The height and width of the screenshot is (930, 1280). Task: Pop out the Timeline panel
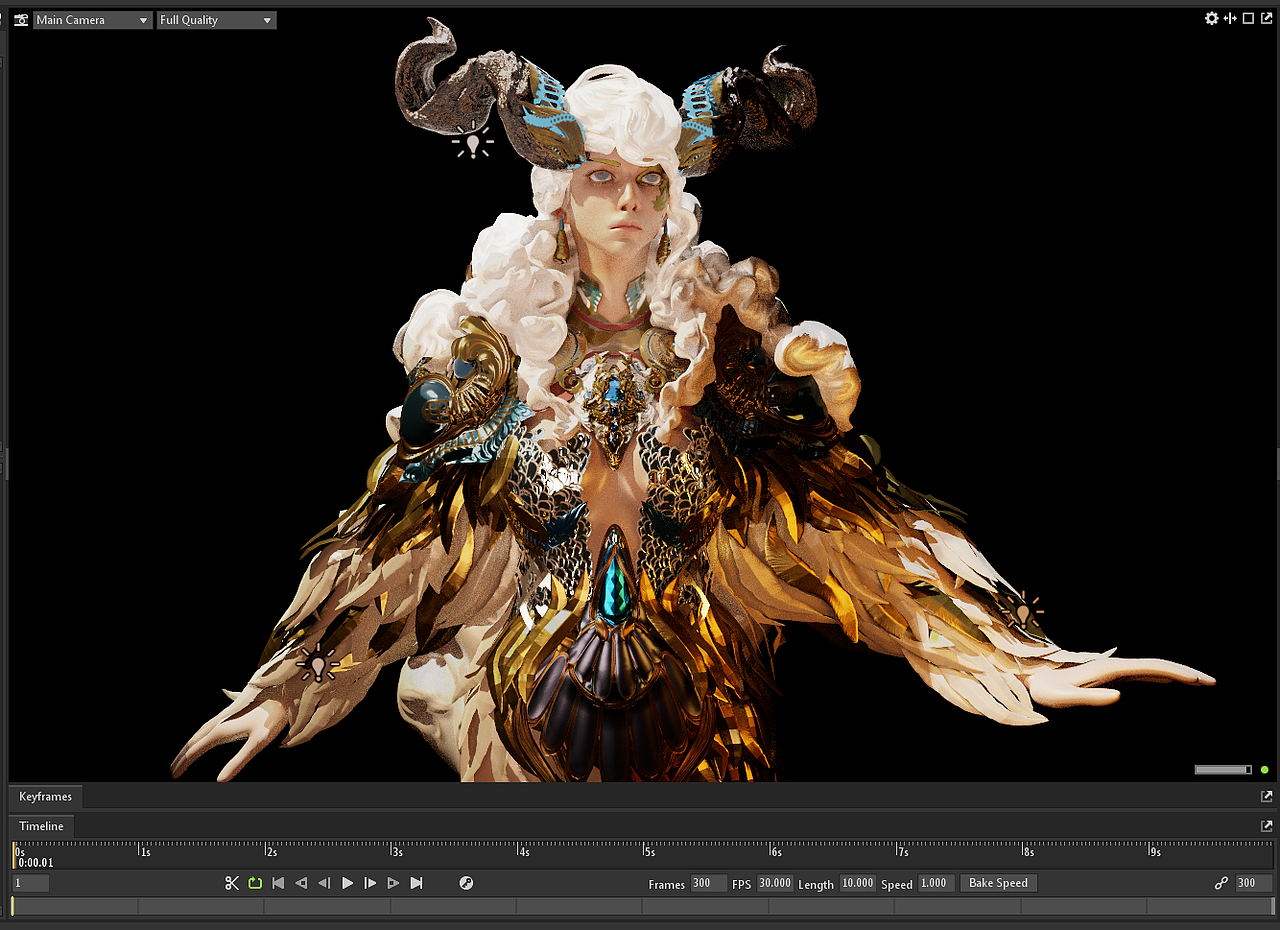coord(1267,826)
